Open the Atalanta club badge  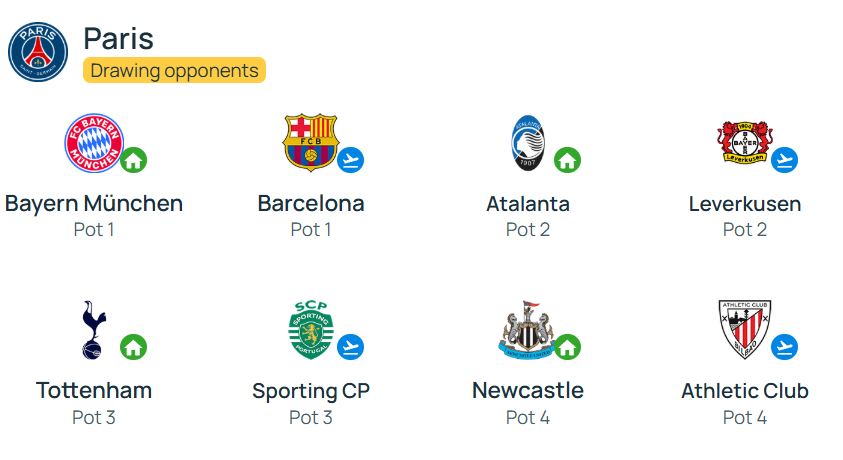coord(528,143)
